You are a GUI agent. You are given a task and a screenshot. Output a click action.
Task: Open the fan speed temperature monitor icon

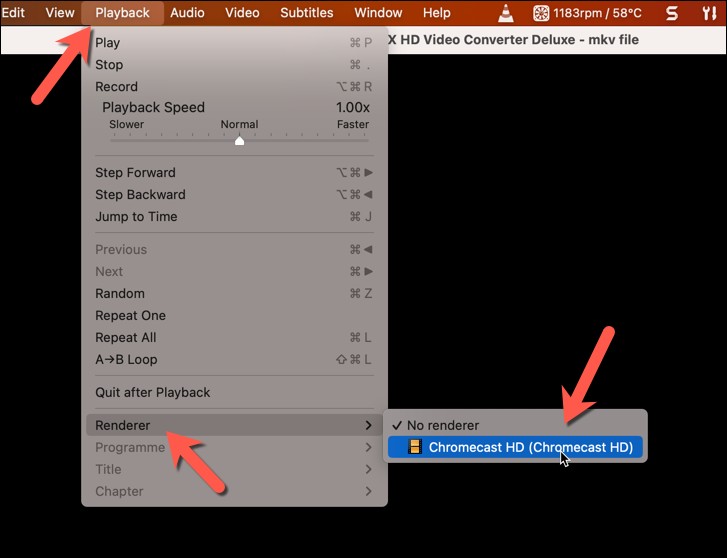point(541,13)
